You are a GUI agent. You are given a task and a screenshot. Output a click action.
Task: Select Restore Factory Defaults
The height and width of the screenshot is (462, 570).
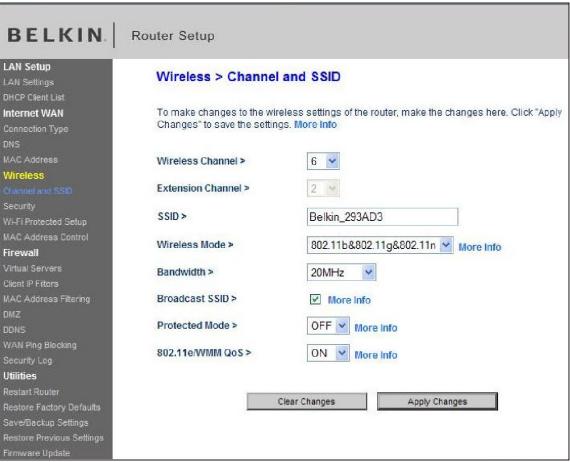[x=52, y=407]
